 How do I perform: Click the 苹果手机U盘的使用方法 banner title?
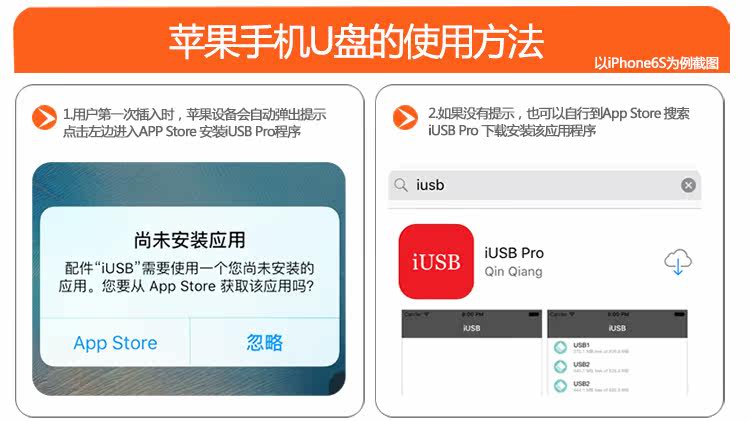[x=356, y=42]
